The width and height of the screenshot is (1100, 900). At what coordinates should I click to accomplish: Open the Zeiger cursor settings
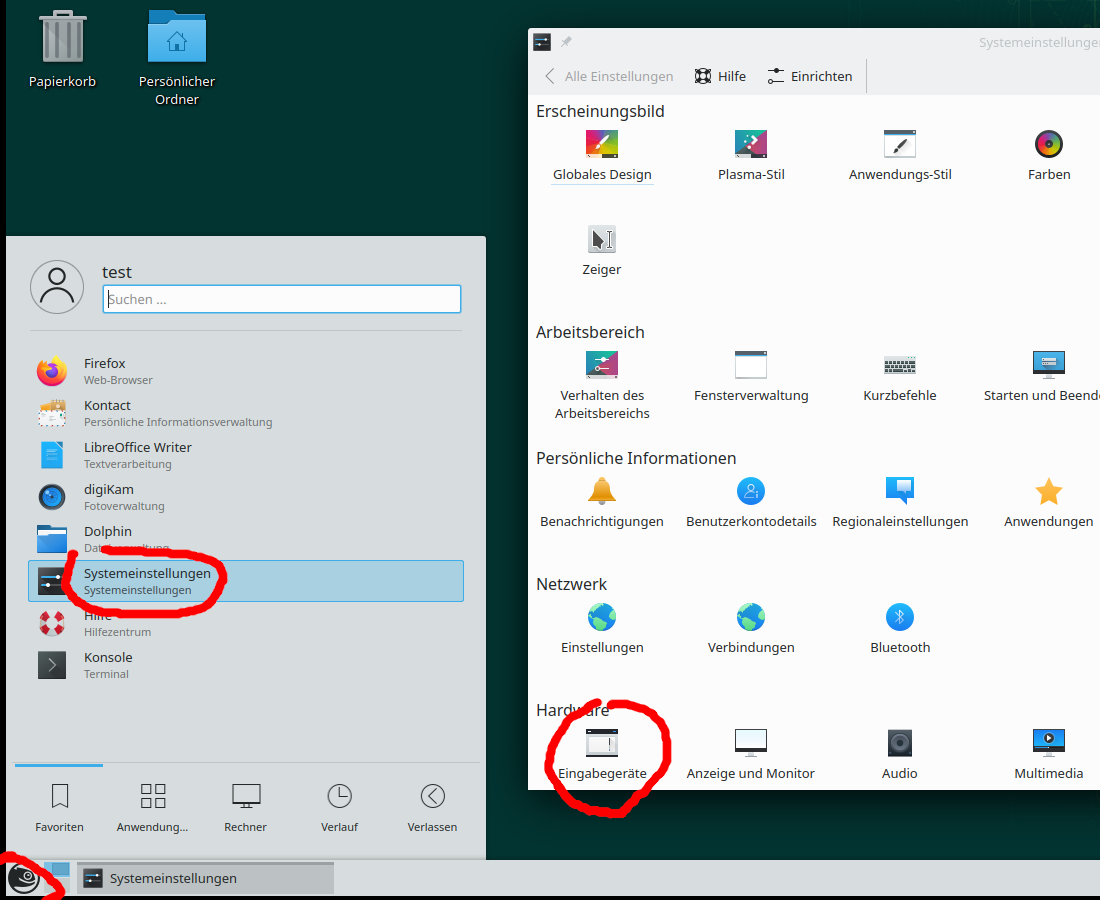pos(602,250)
